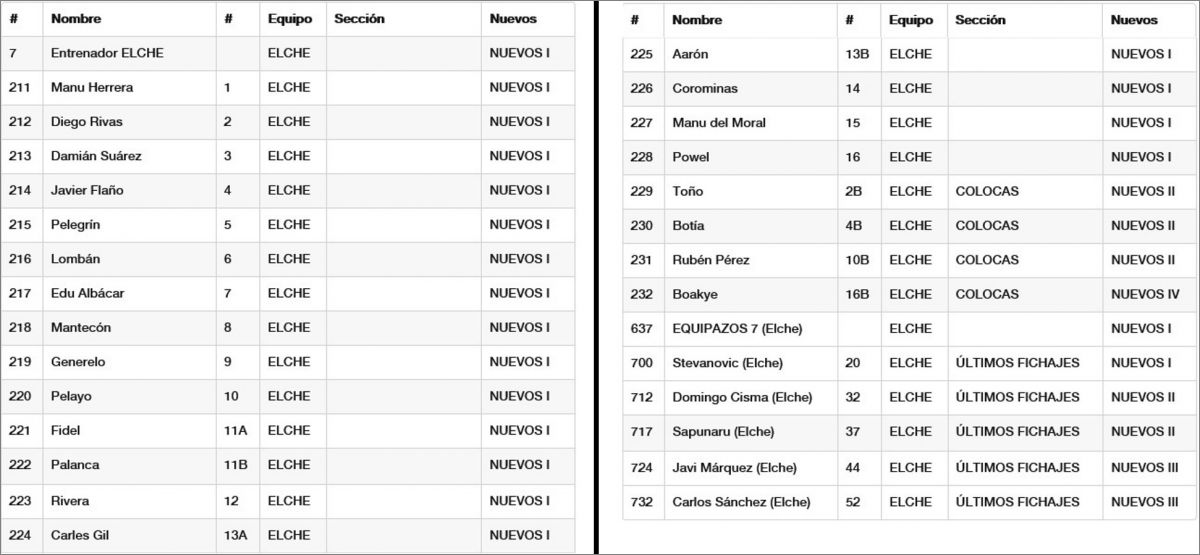Open the Javier Flaño row
This screenshot has width=1200, height=555.
click(x=87, y=190)
